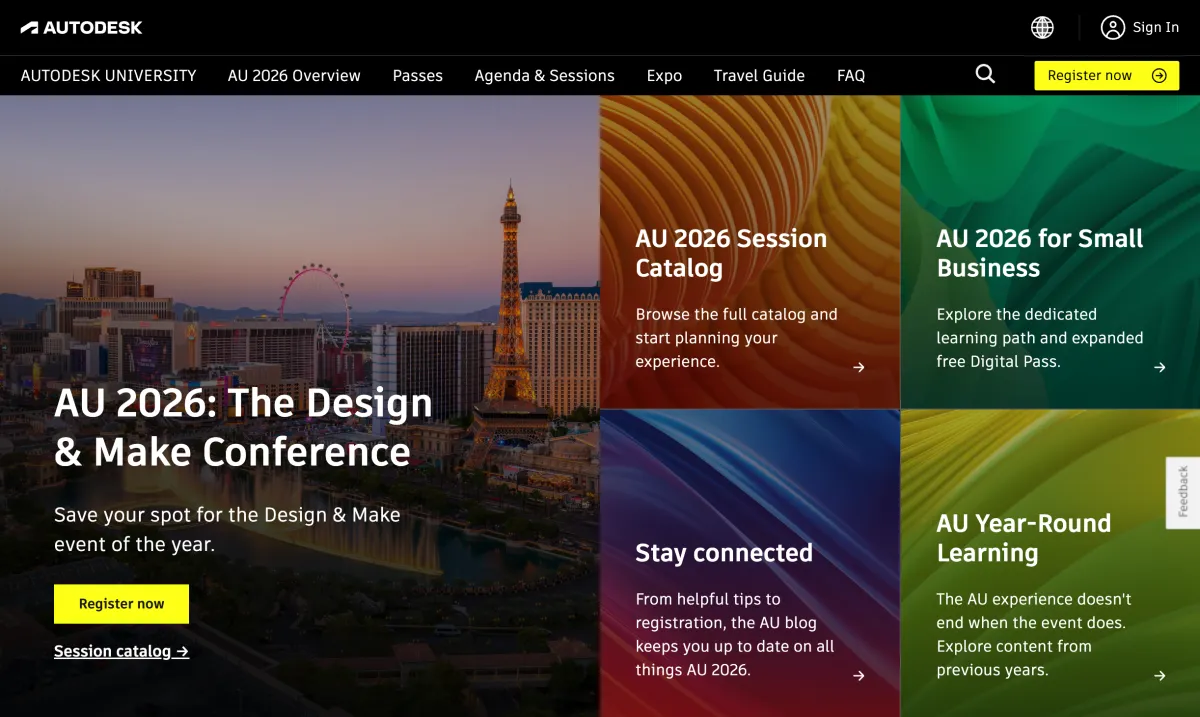Select the Expo menu item
This screenshot has width=1200, height=717.
664,75
